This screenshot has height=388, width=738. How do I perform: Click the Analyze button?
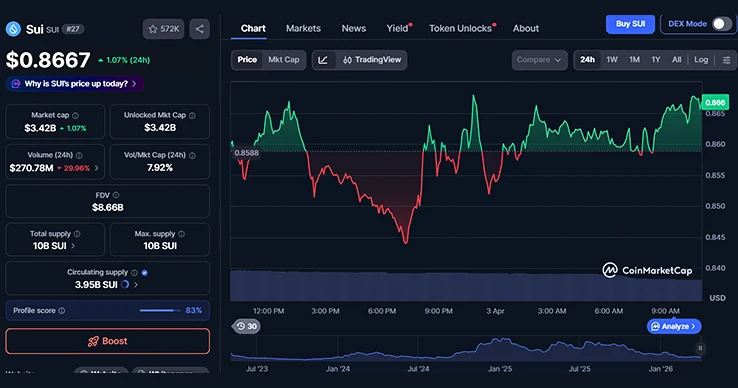point(674,326)
